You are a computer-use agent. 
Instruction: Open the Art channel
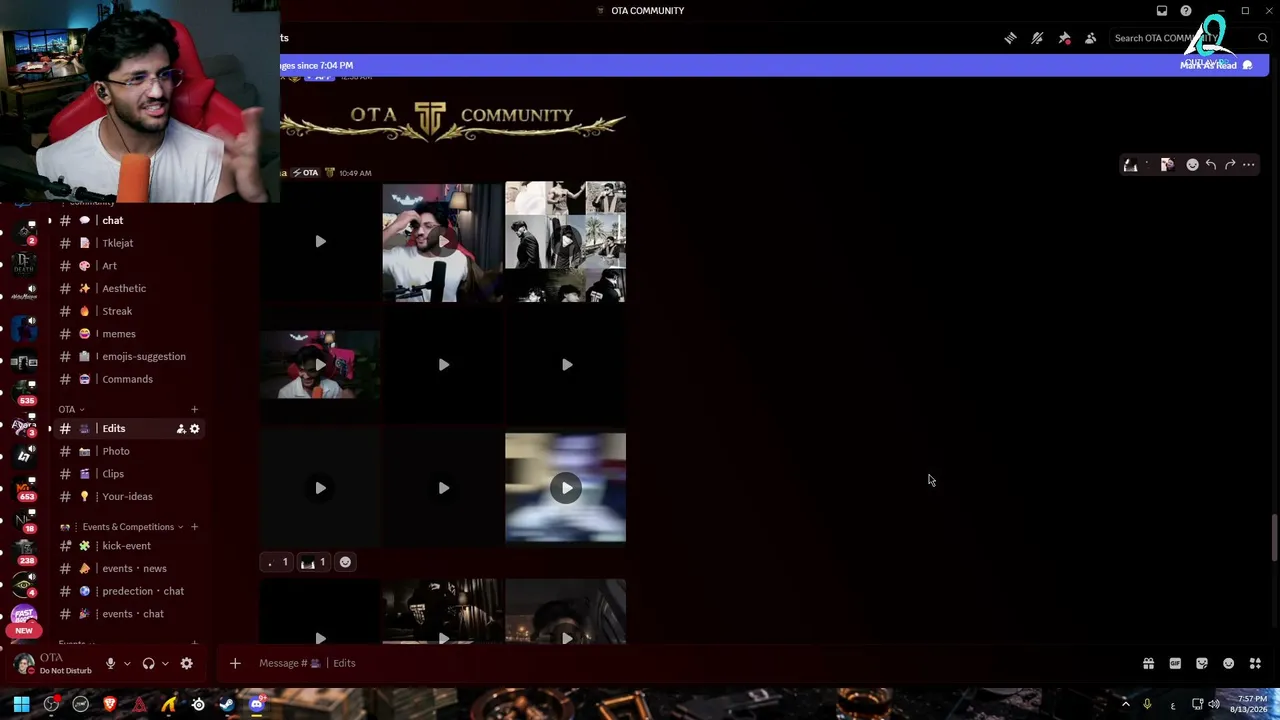[128, 266]
